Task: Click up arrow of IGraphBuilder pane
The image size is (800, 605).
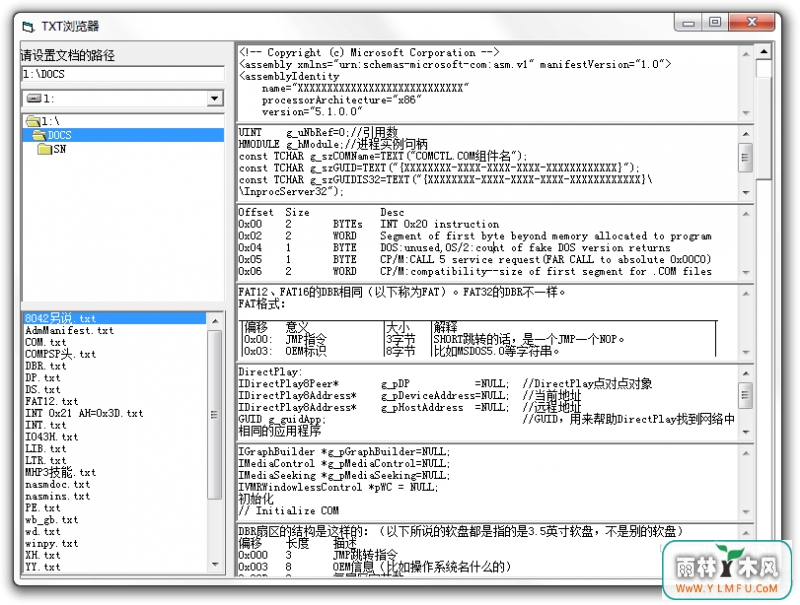Action: click(x=746, y=453)
